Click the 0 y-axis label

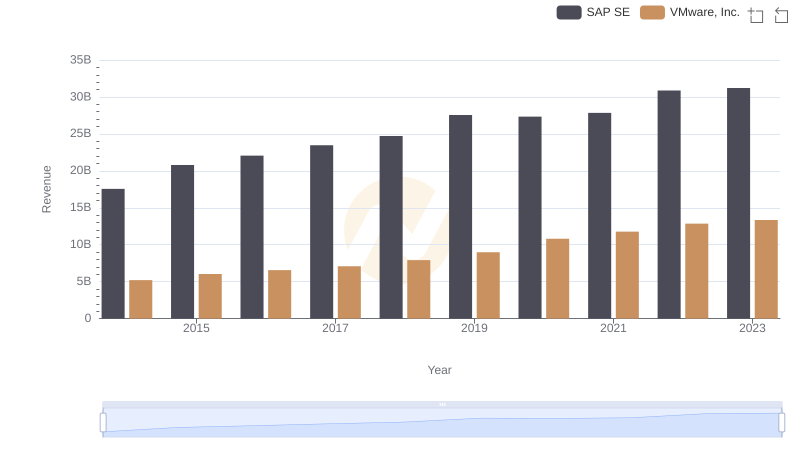[x=88, y=318]
